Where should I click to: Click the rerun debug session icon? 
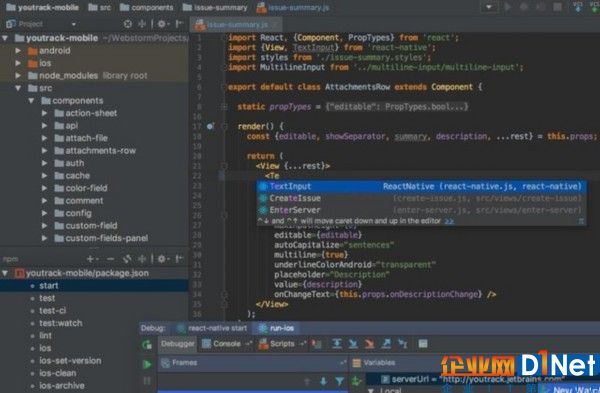point(147,344)
